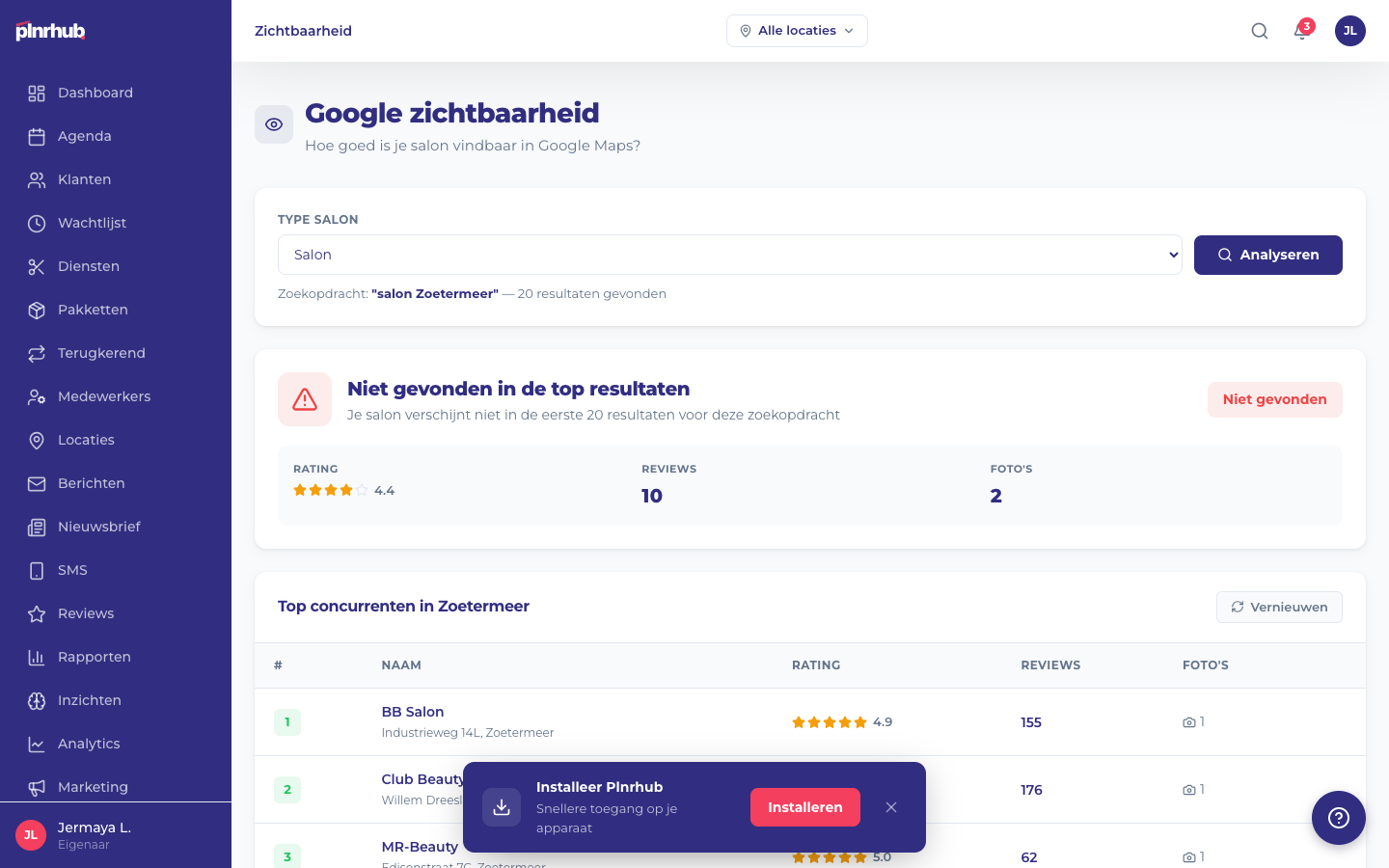Open the Type Salon select box
The image size is (1389, 868).
pyautogui.click(x=729, y=255)
